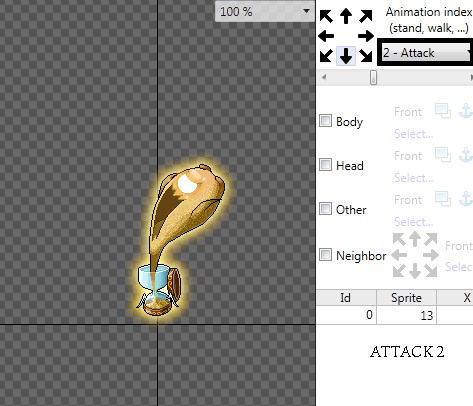Select the right direction arrow
The width and height of the screenshot is (473, 406).
[366, 36]
